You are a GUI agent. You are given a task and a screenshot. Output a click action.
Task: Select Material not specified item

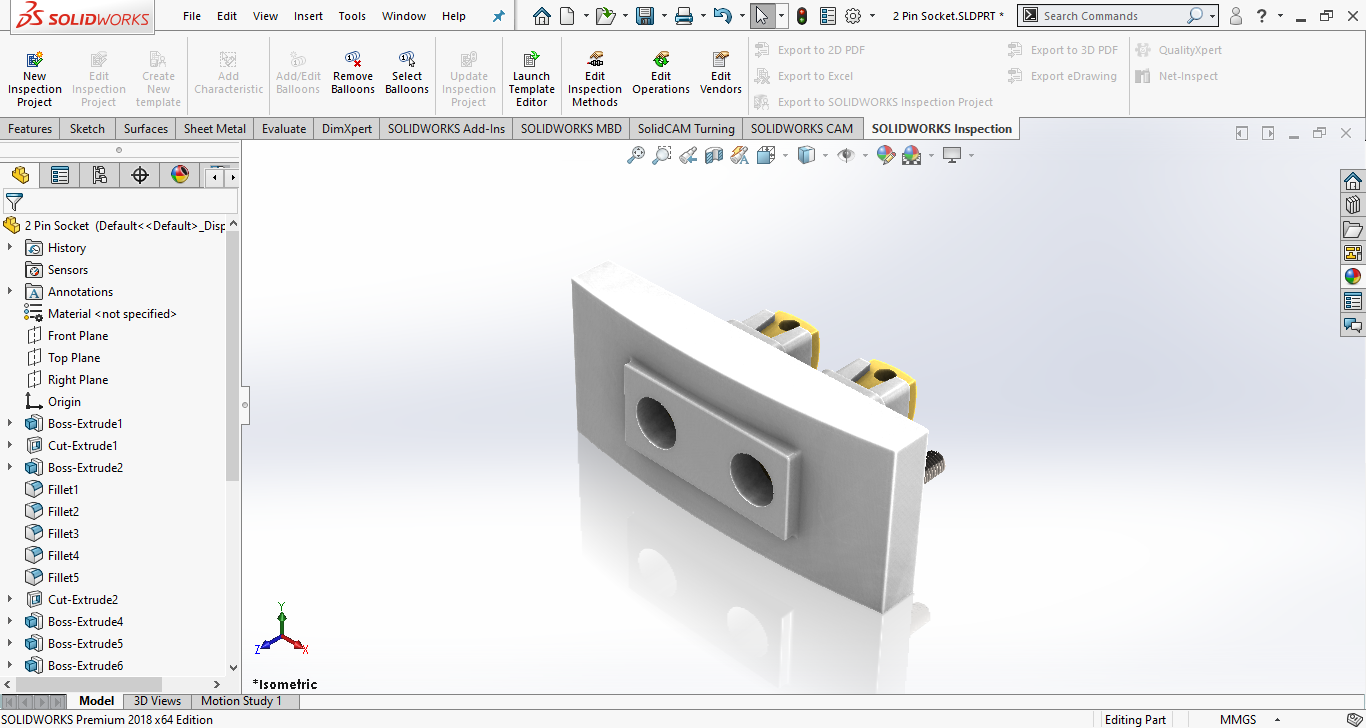point(112,314)
